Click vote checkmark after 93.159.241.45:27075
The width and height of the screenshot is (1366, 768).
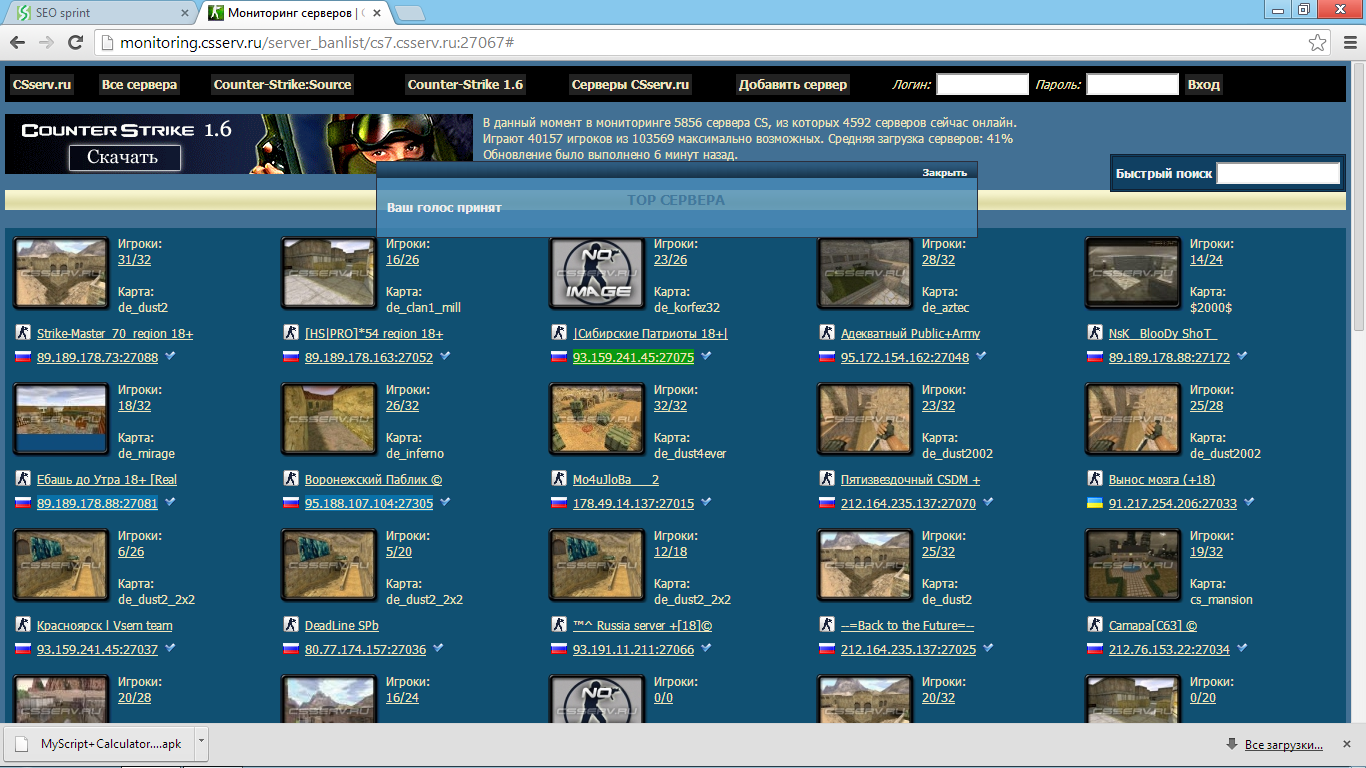(706, 356)
